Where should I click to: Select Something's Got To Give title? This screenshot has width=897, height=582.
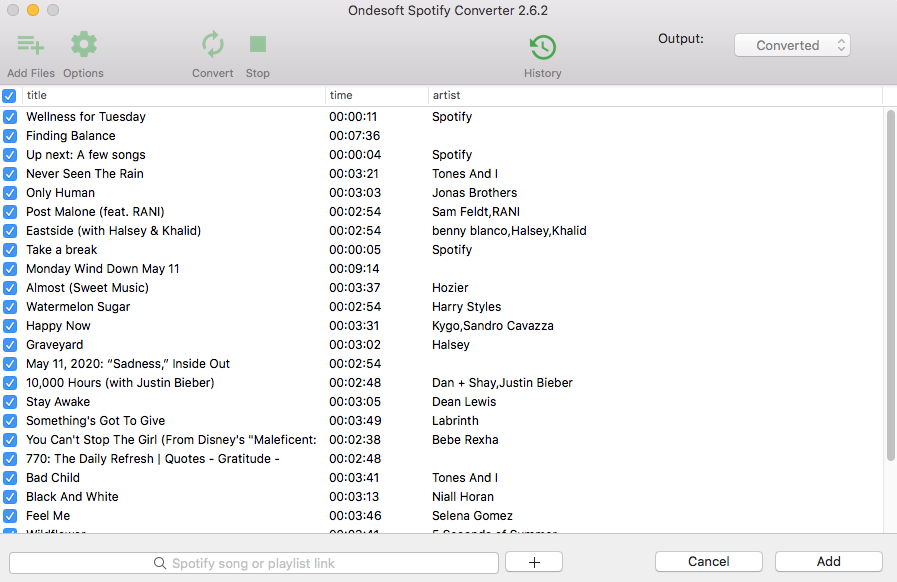click(x=96, y=421)
